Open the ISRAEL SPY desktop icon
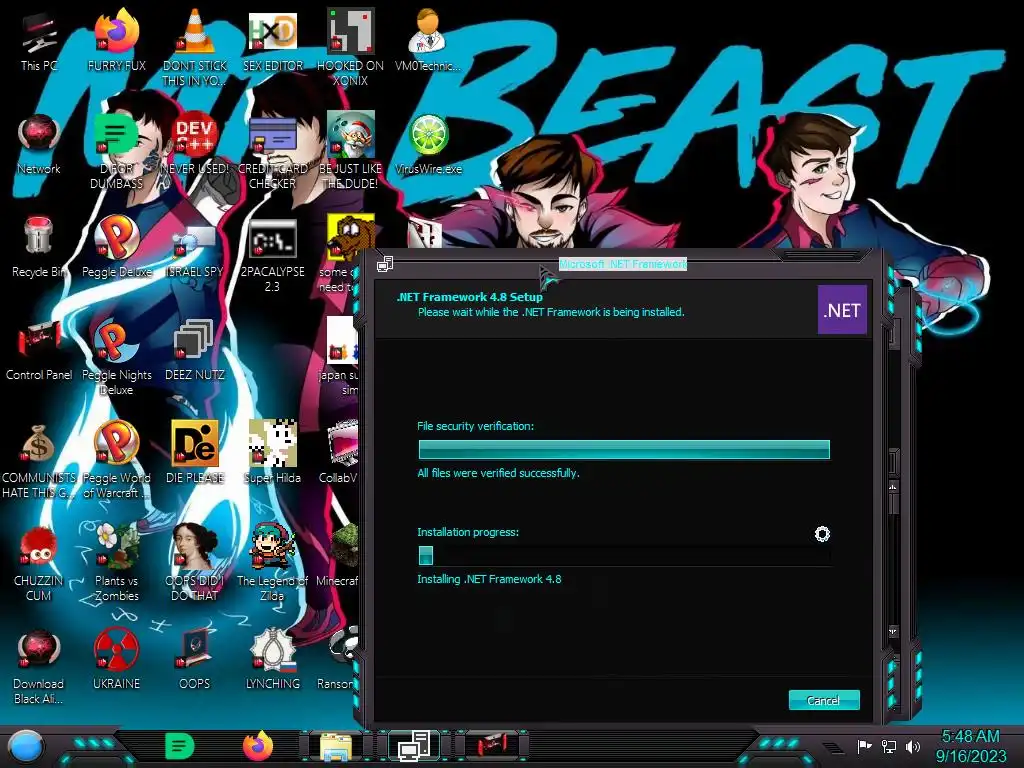Viewport: 1024px width, 768px height. point(194,242)
